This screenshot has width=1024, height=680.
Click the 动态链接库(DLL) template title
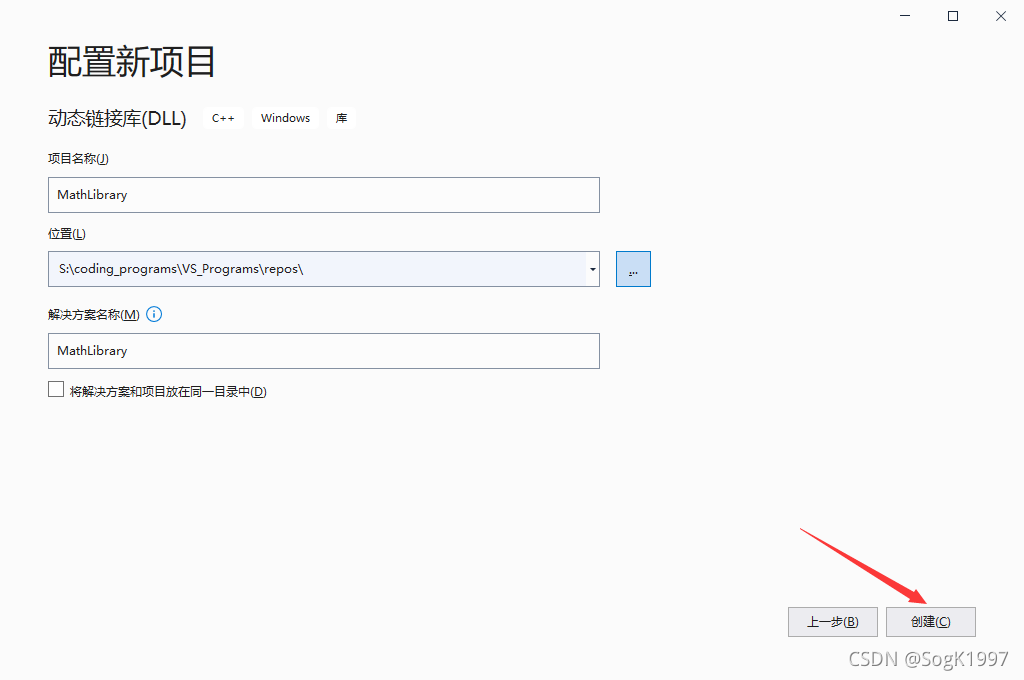(118, 118)
